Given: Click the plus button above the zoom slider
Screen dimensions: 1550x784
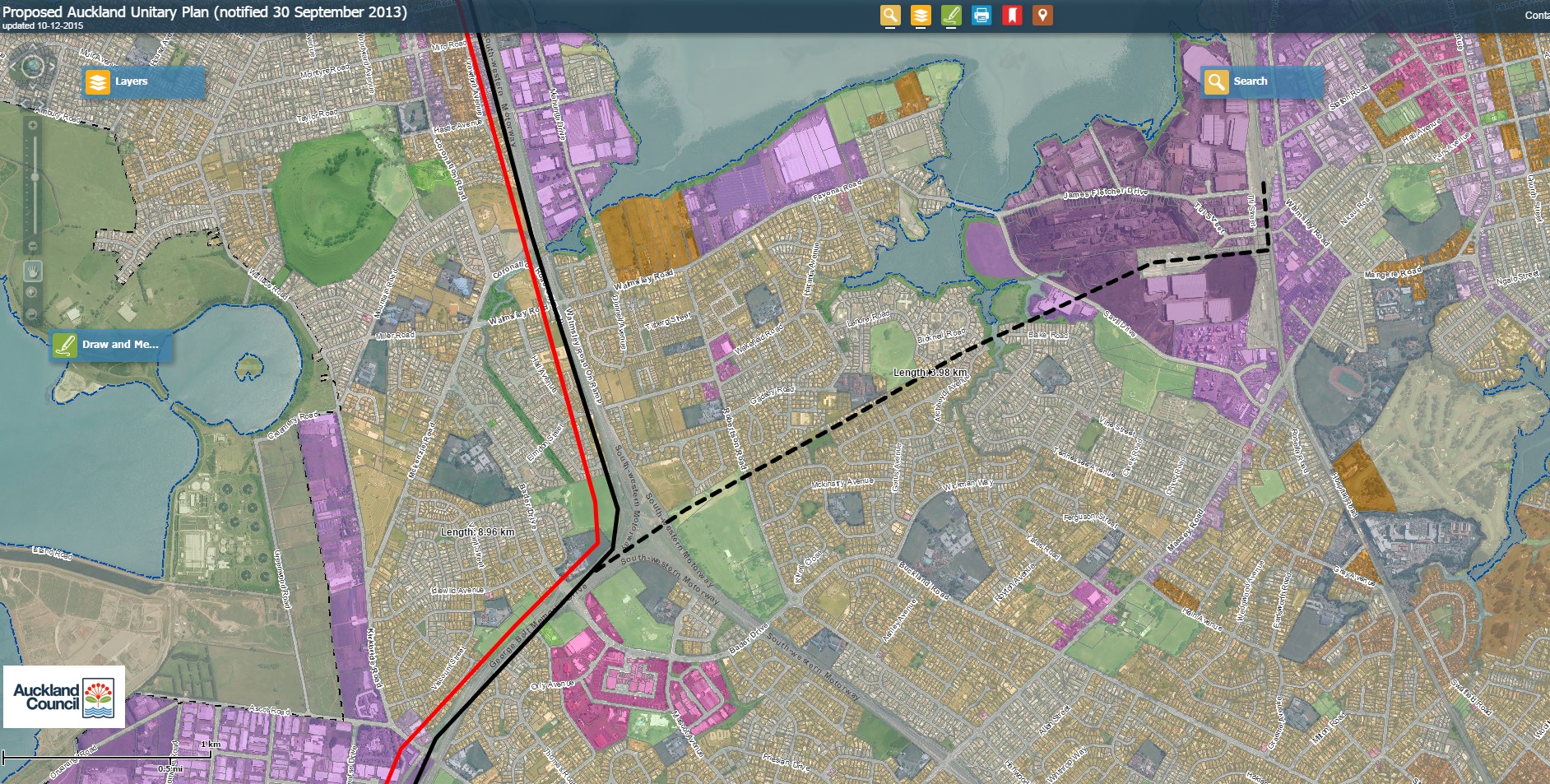Looking at the screenshot, I should coord(33,125).
